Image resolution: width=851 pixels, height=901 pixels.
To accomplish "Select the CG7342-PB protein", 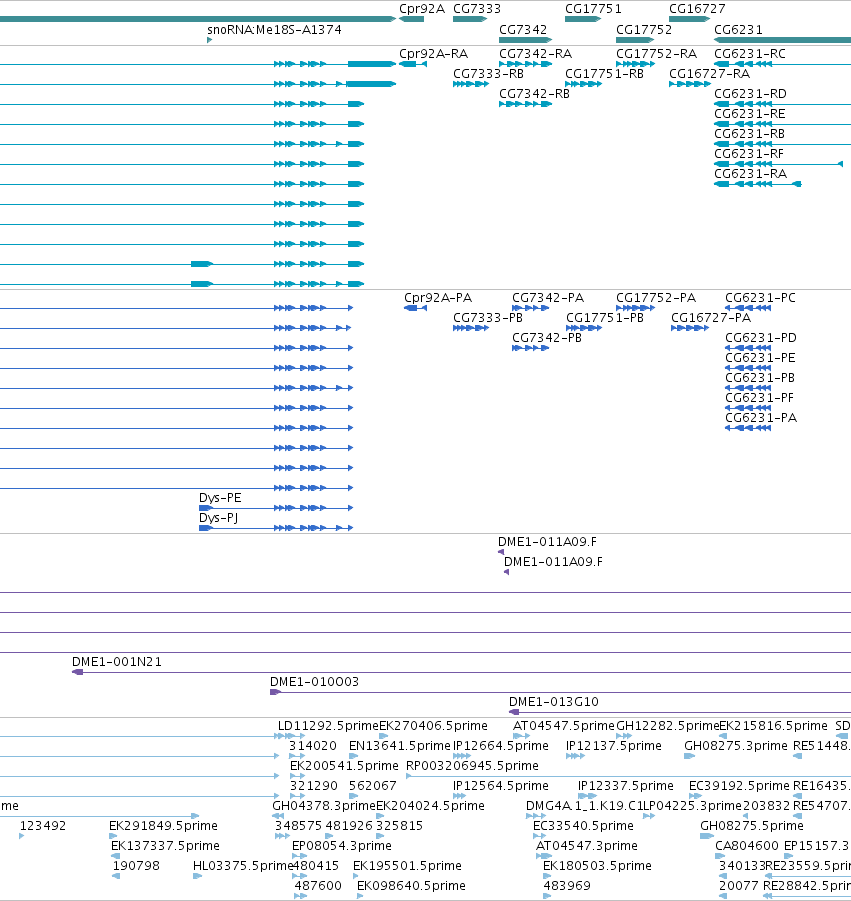I will (x=530, y=348).
